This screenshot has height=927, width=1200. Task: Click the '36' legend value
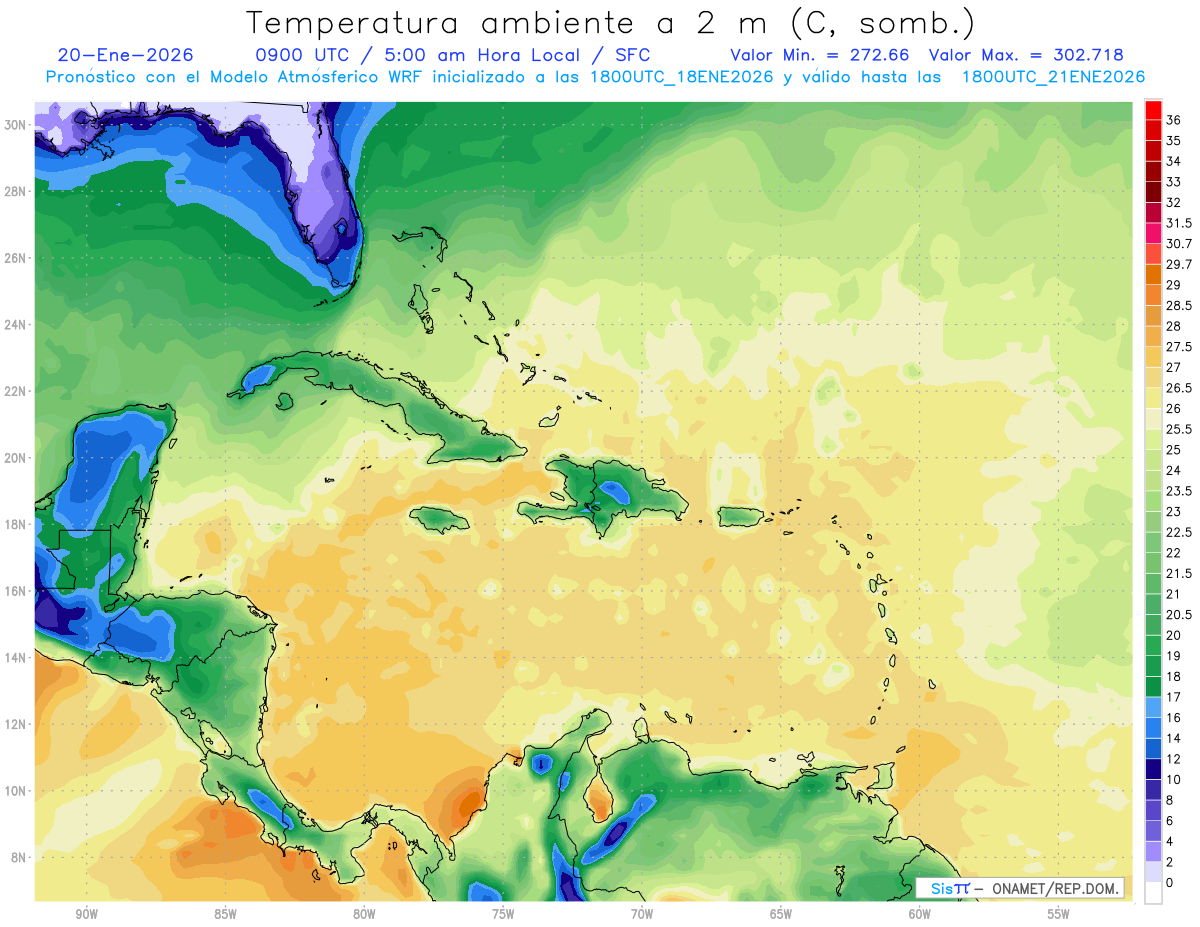[x=1174, y=120]
